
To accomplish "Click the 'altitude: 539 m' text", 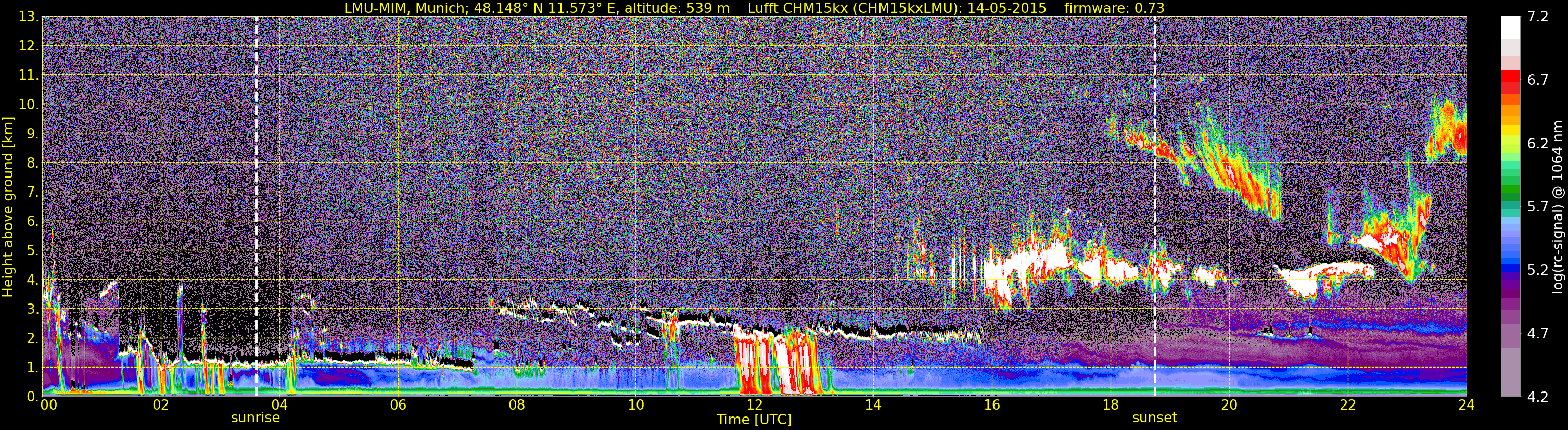I will (676, 8).
